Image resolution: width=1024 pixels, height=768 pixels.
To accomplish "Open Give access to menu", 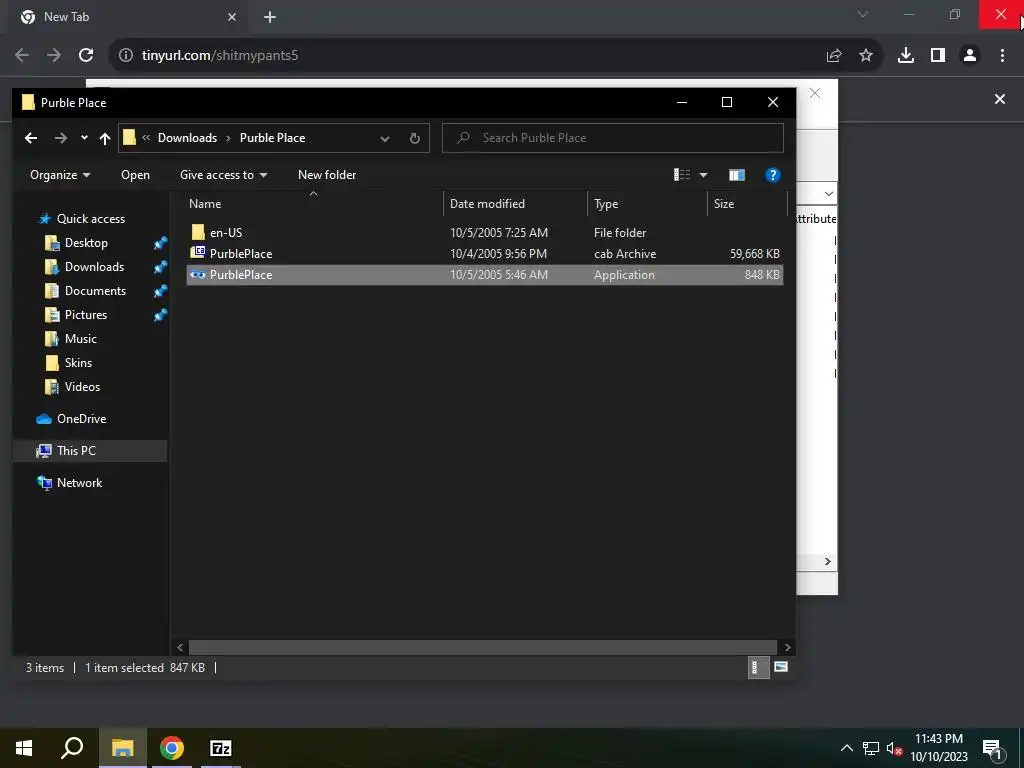I will pos(223,175).
